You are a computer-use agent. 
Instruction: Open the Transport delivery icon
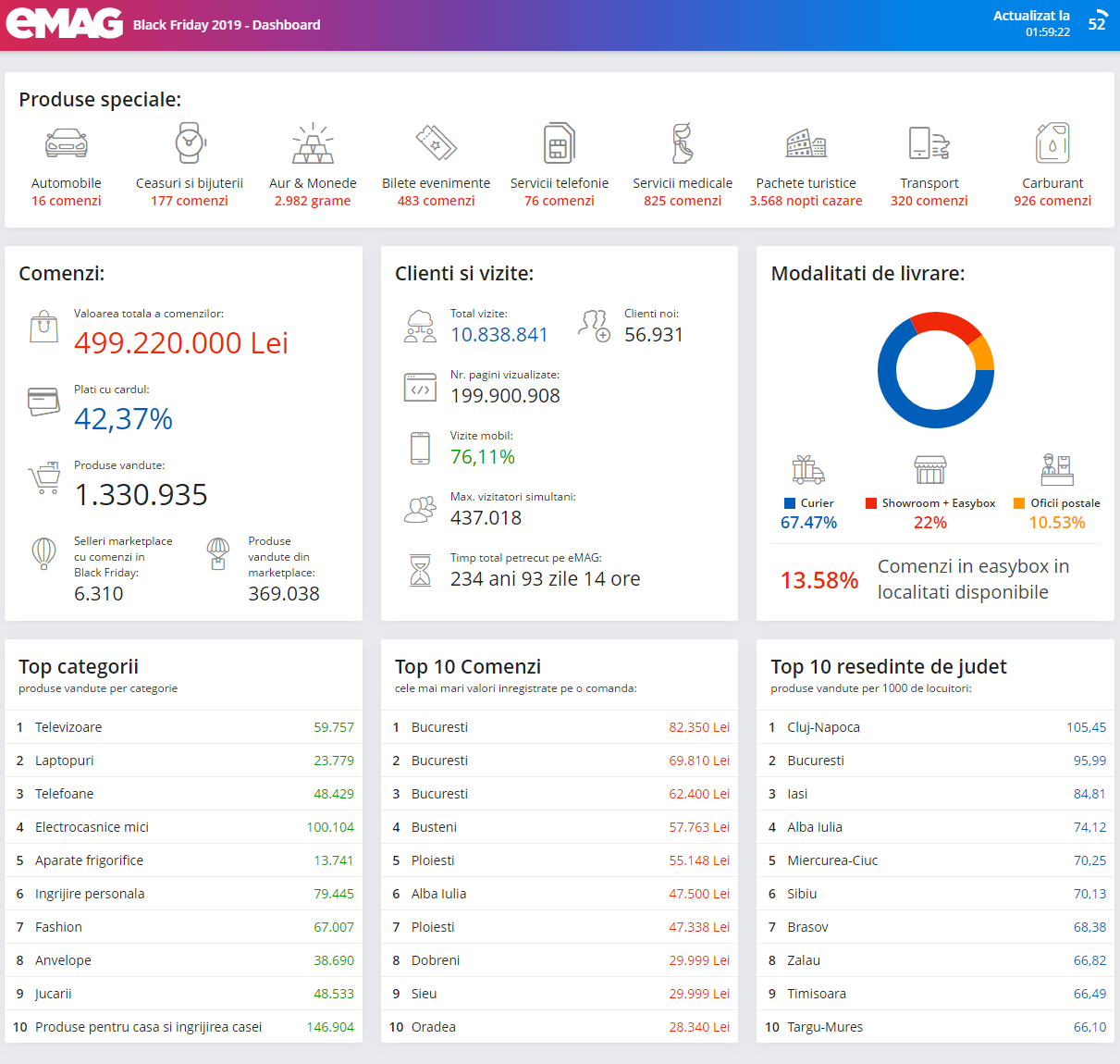(x=929, y=143)
